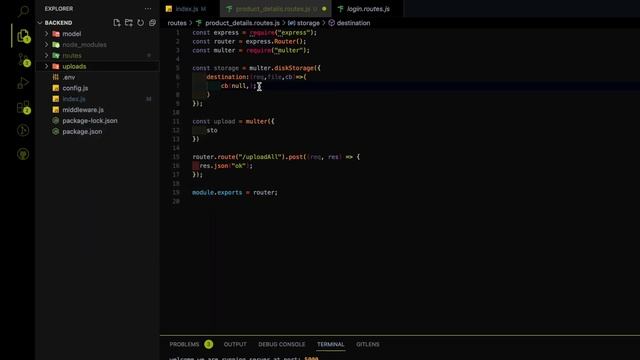
Task: Open package.json from the Explorer
Action: tap(82, 131)
